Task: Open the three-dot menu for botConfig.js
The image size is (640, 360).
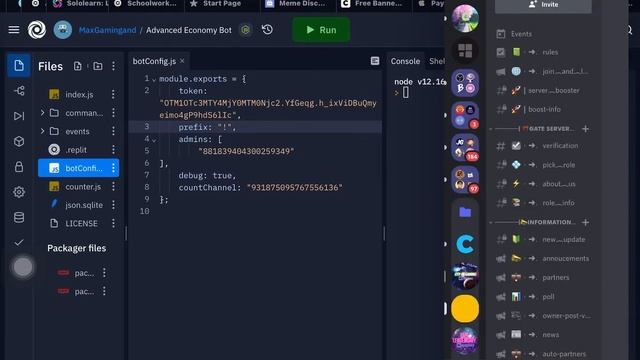Action: 113,168
